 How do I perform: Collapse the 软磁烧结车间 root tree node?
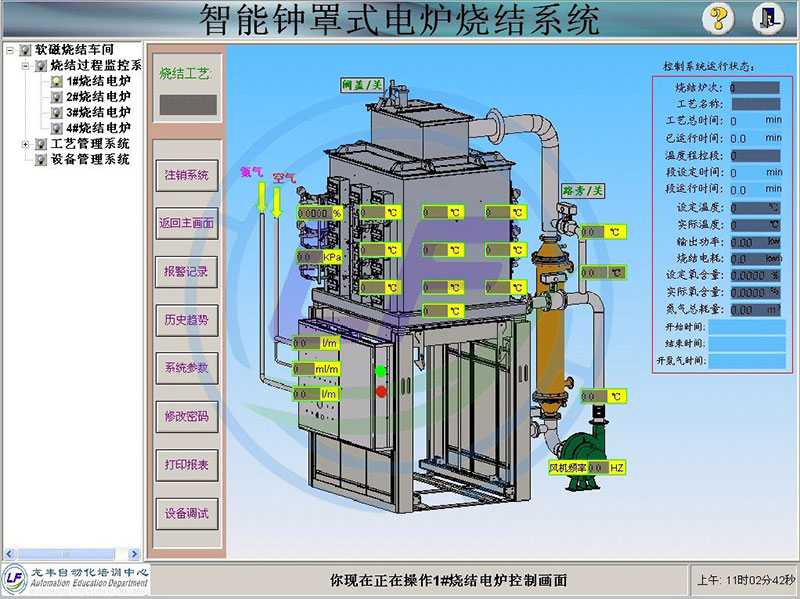pos(10,49)
